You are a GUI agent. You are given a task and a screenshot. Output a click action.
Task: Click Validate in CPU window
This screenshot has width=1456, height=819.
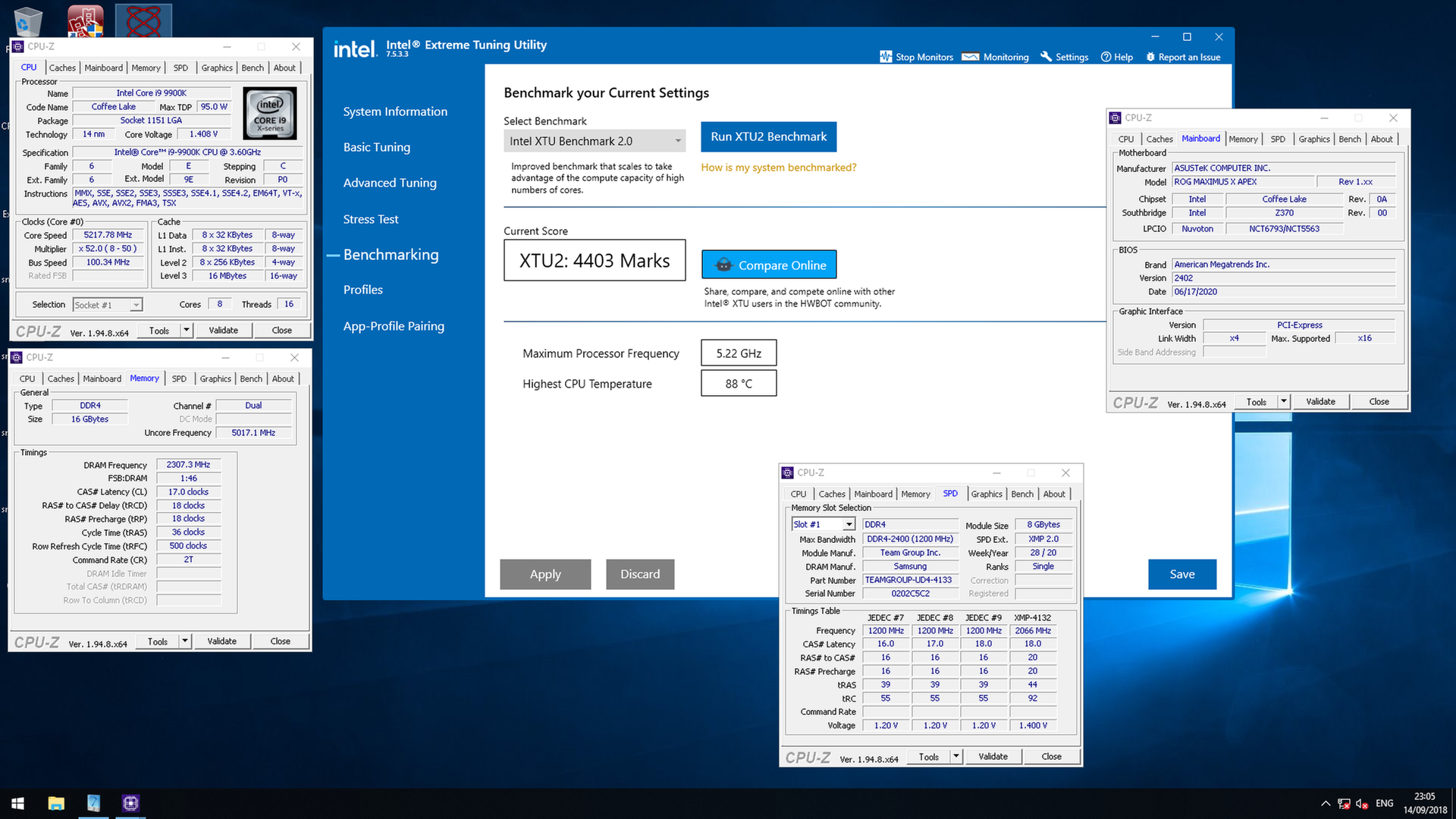(x=224, y=331)
